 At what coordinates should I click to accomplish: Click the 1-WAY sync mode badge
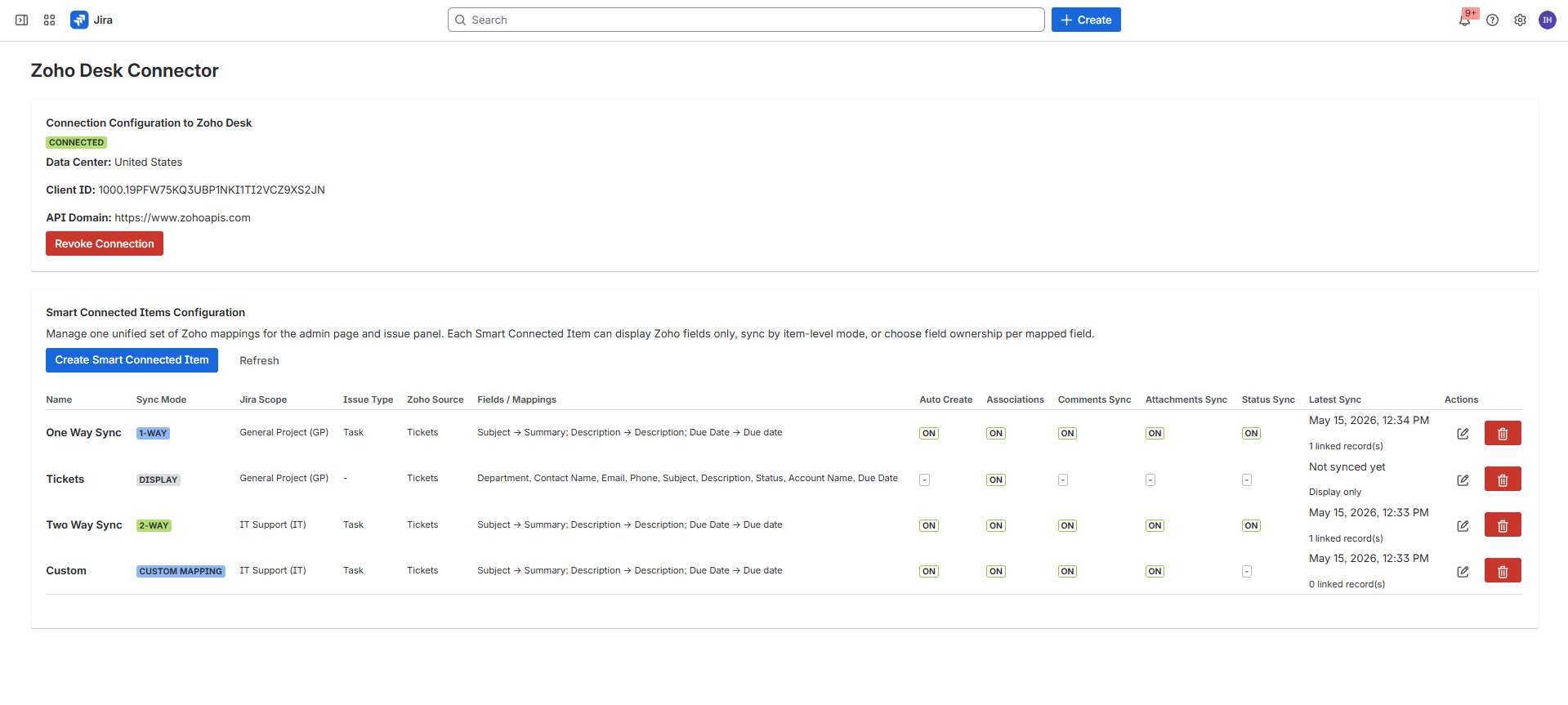pyautogui.click(x=153, y=434)
